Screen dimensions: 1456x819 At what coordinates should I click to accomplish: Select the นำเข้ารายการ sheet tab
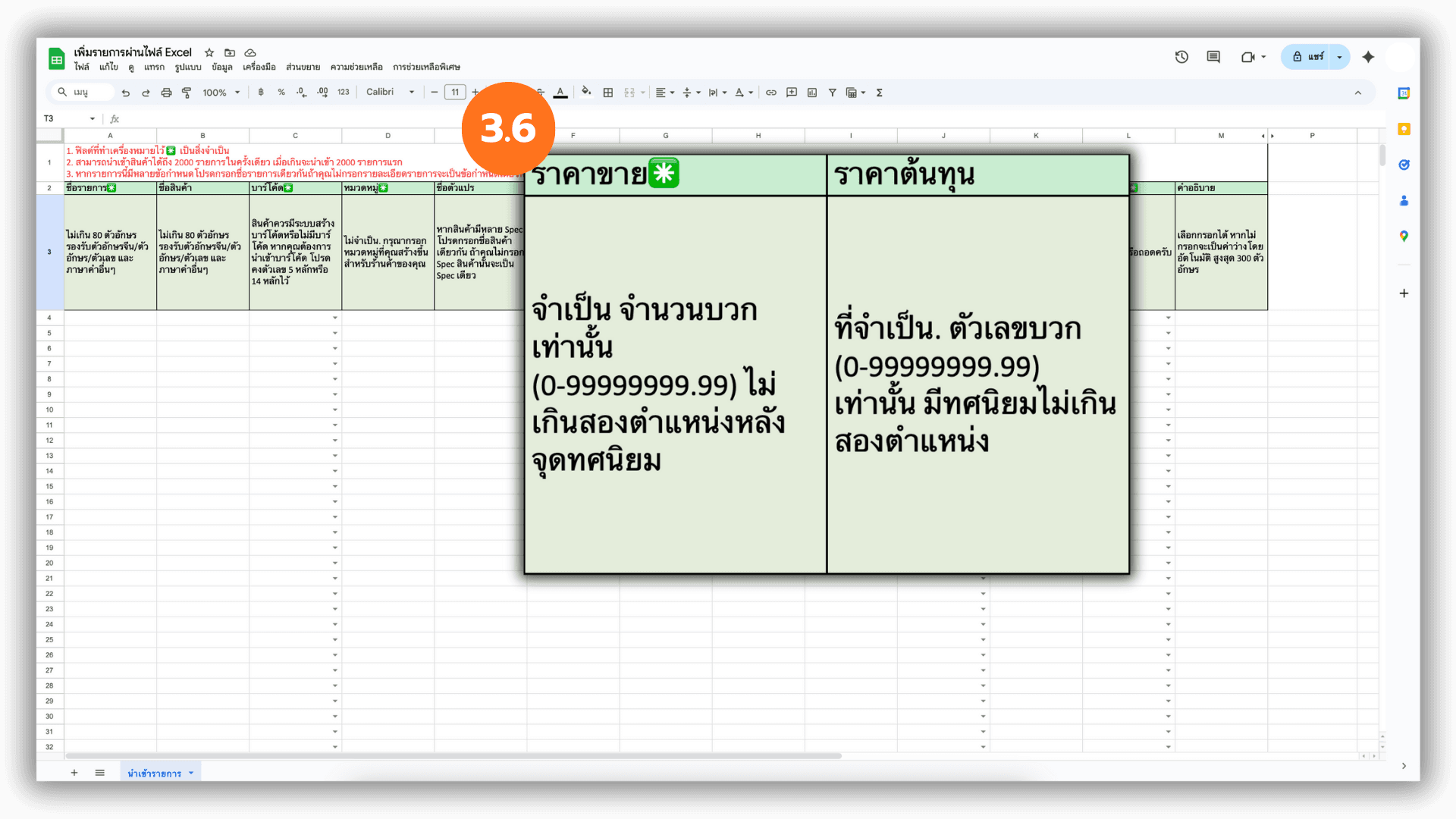[x=155, y=773]
